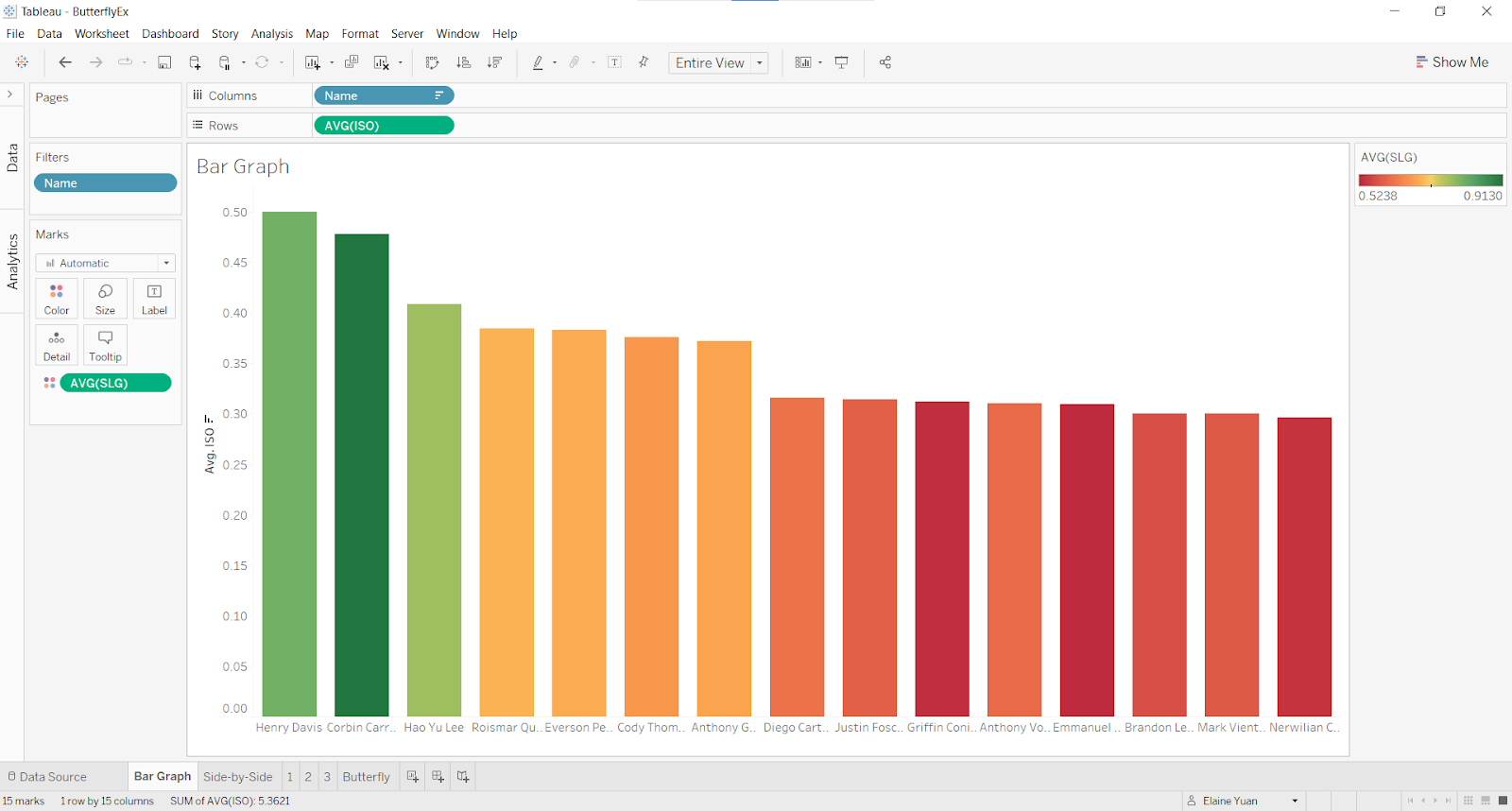Toggle Presentation mode icon
The image size is (1512, 811).
[x=841, y=62]
